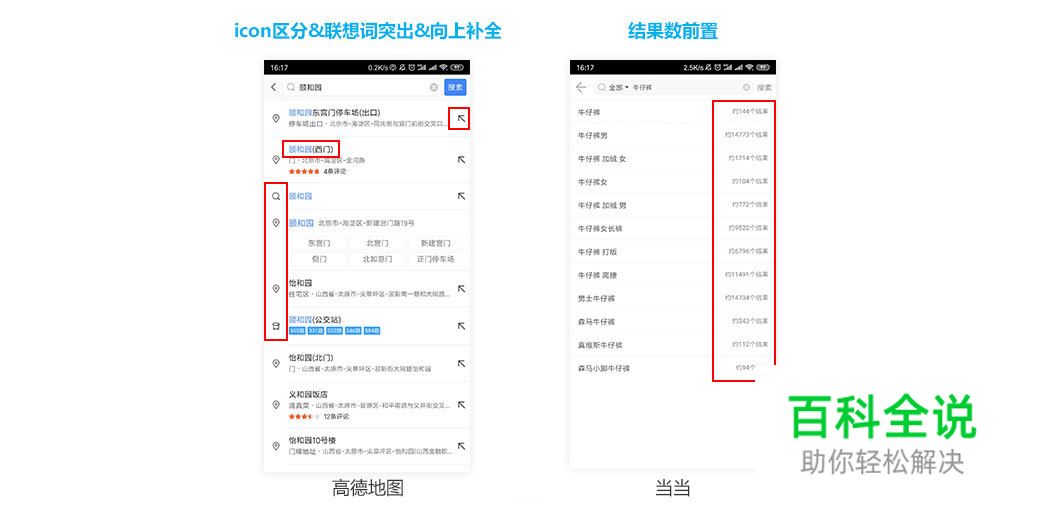Click the five-star rating under 颐和园(西门)

pos(304,171)
